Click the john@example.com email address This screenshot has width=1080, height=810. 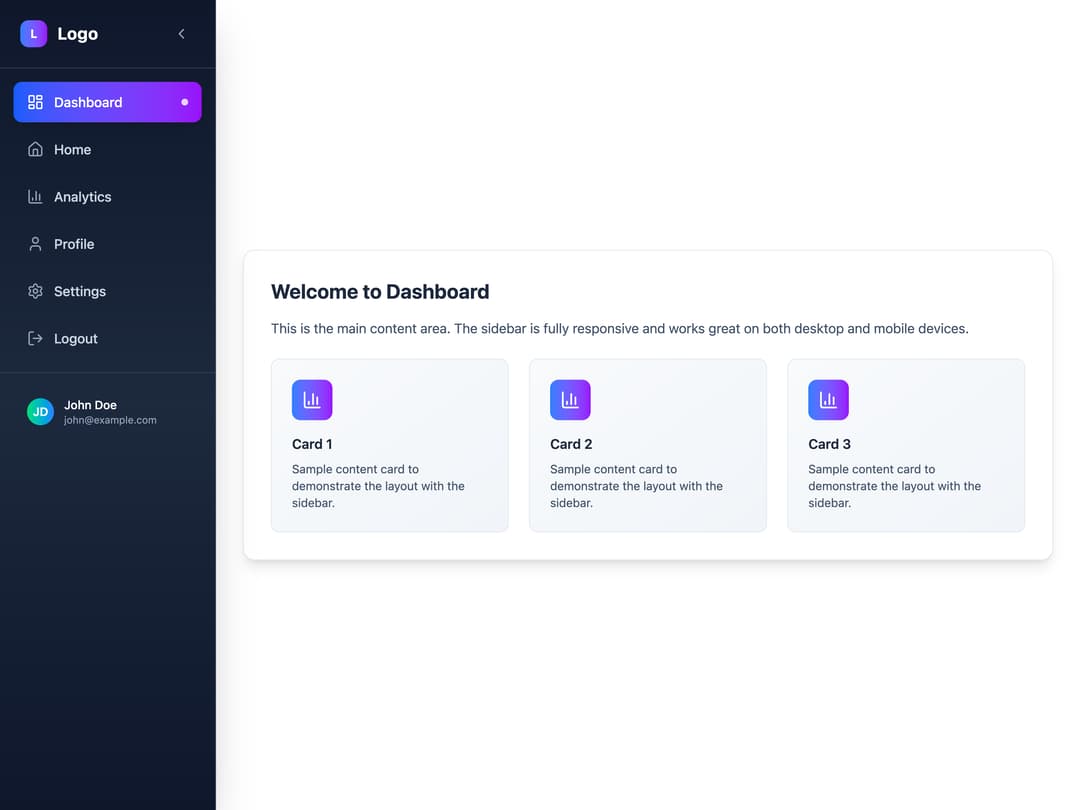(x=110, y=420)
